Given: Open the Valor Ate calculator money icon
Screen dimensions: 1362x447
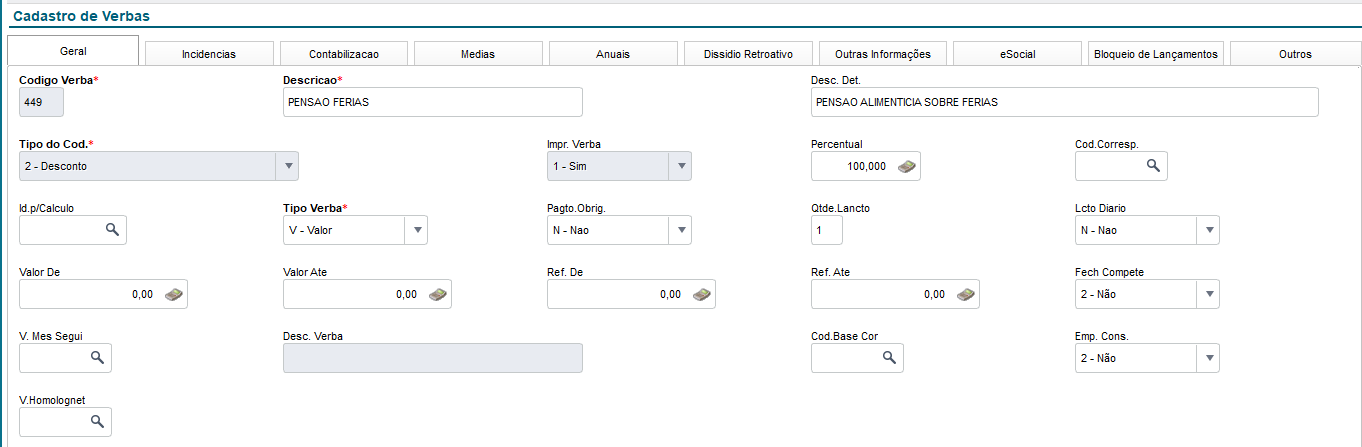Looking at the screenshot, I should point(438,294).
